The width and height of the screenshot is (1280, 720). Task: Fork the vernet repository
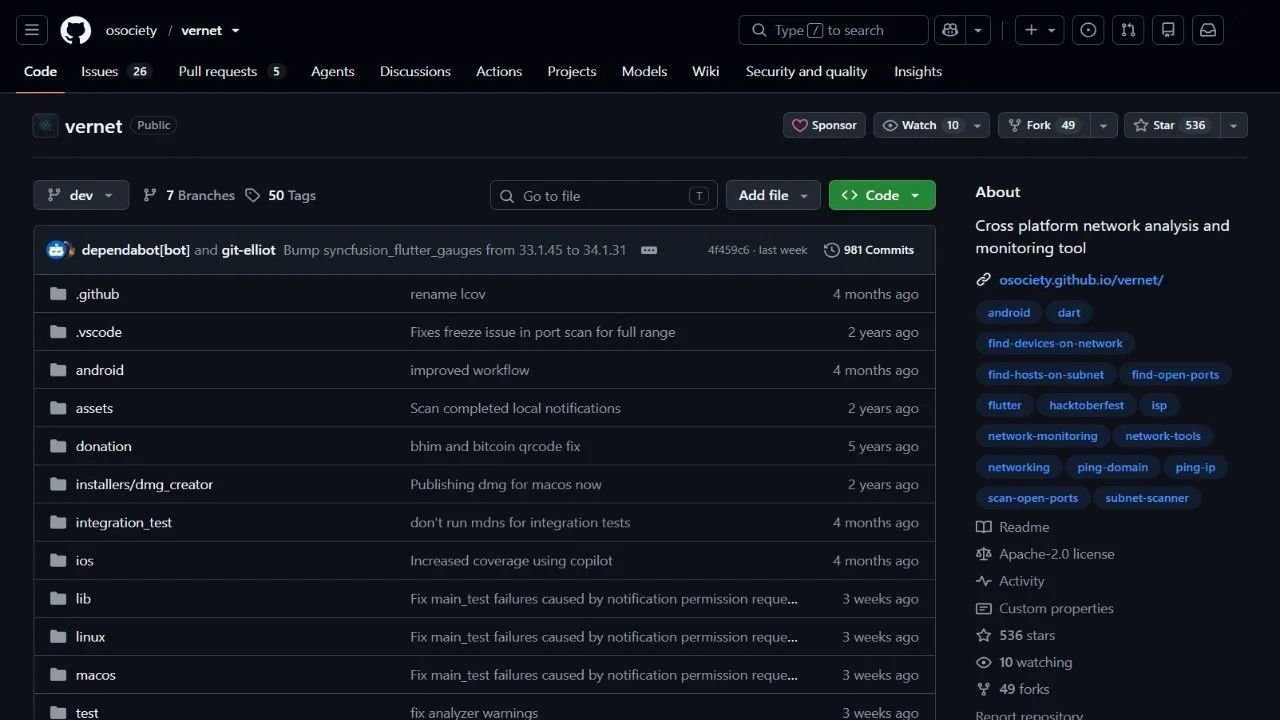[x=1044, y=125]
